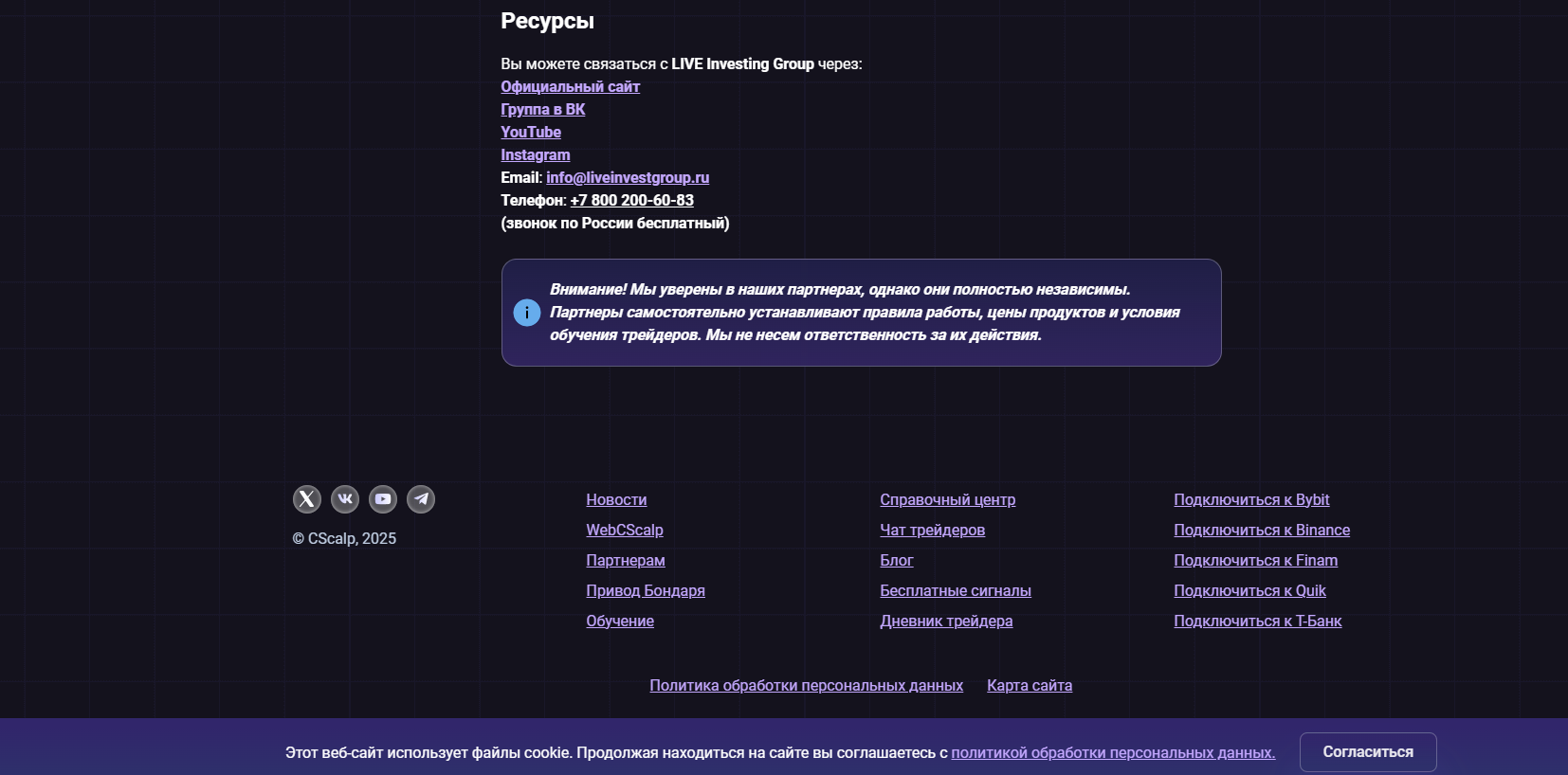Open the YouTube text link under Ресурсы
The height and width of the screenshot is (775, 1568).
530,133
